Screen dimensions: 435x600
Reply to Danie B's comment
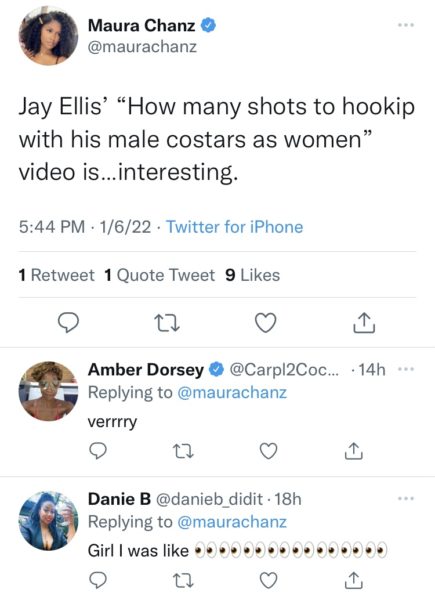pos(98,580)
